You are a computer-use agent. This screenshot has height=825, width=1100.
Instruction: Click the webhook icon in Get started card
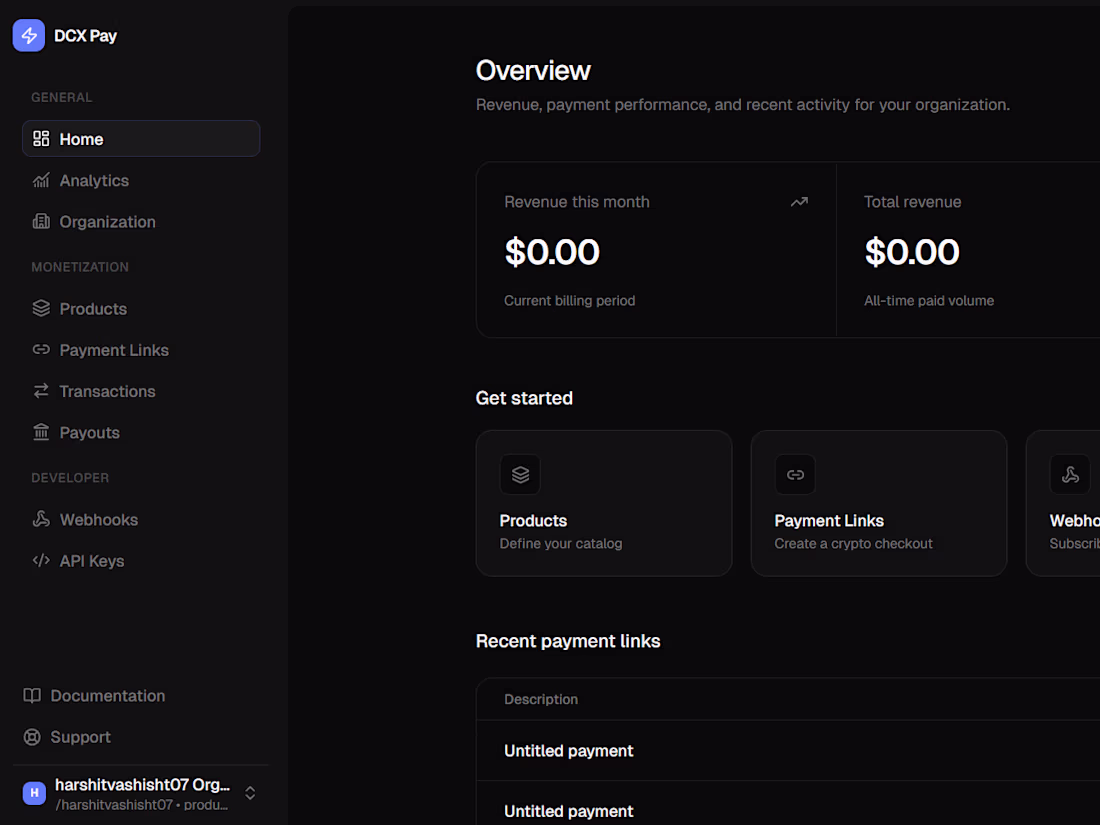[1071, 475]
